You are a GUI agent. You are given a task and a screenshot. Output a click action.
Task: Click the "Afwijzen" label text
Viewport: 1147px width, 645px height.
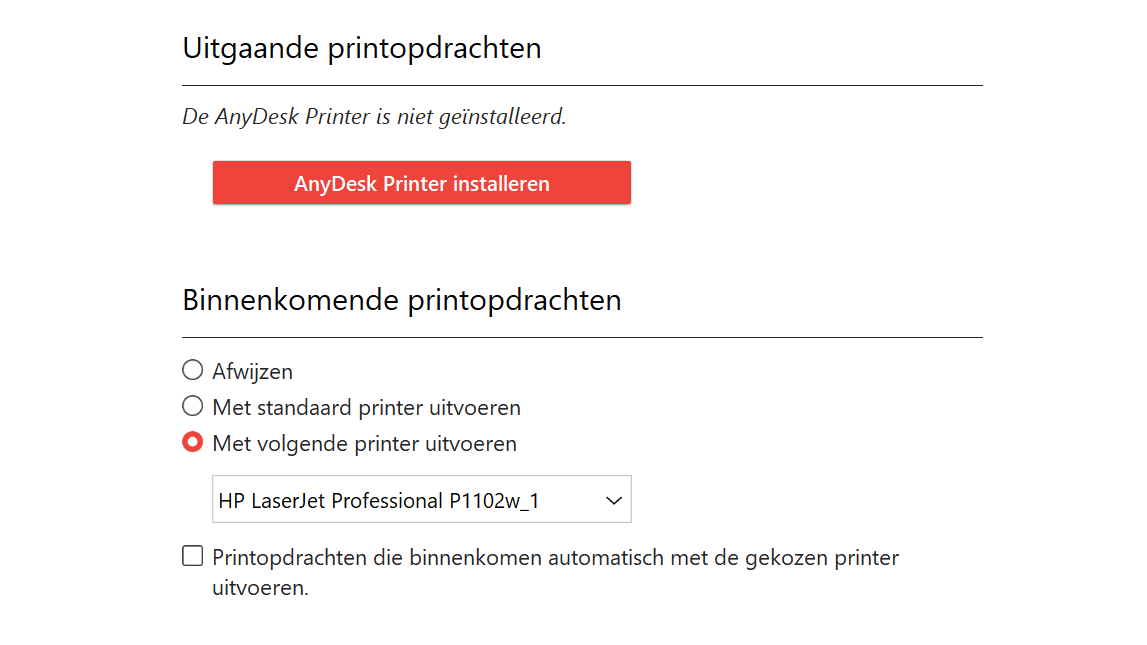pos(252,372)
